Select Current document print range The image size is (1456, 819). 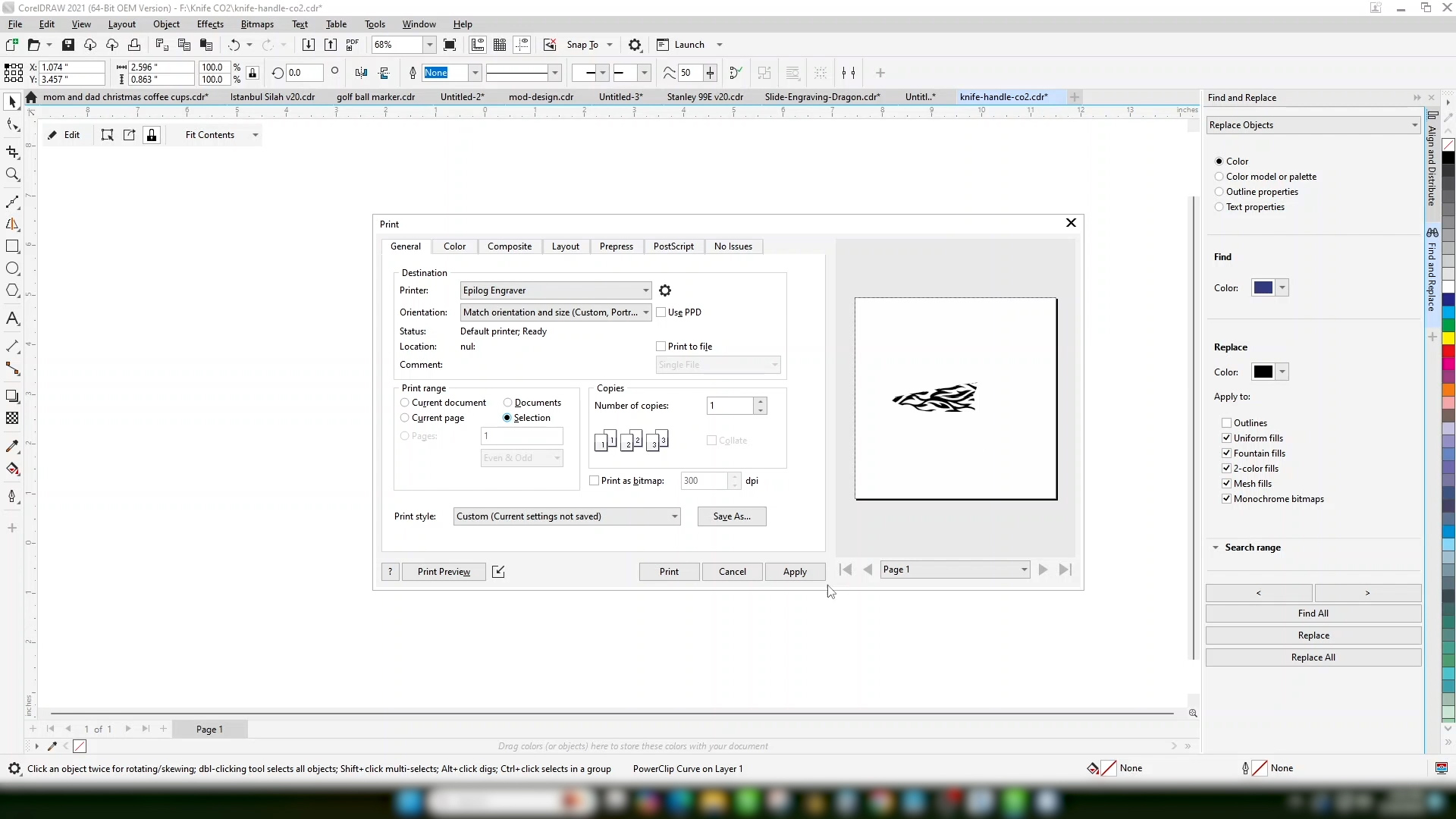(x=405, y=403)
